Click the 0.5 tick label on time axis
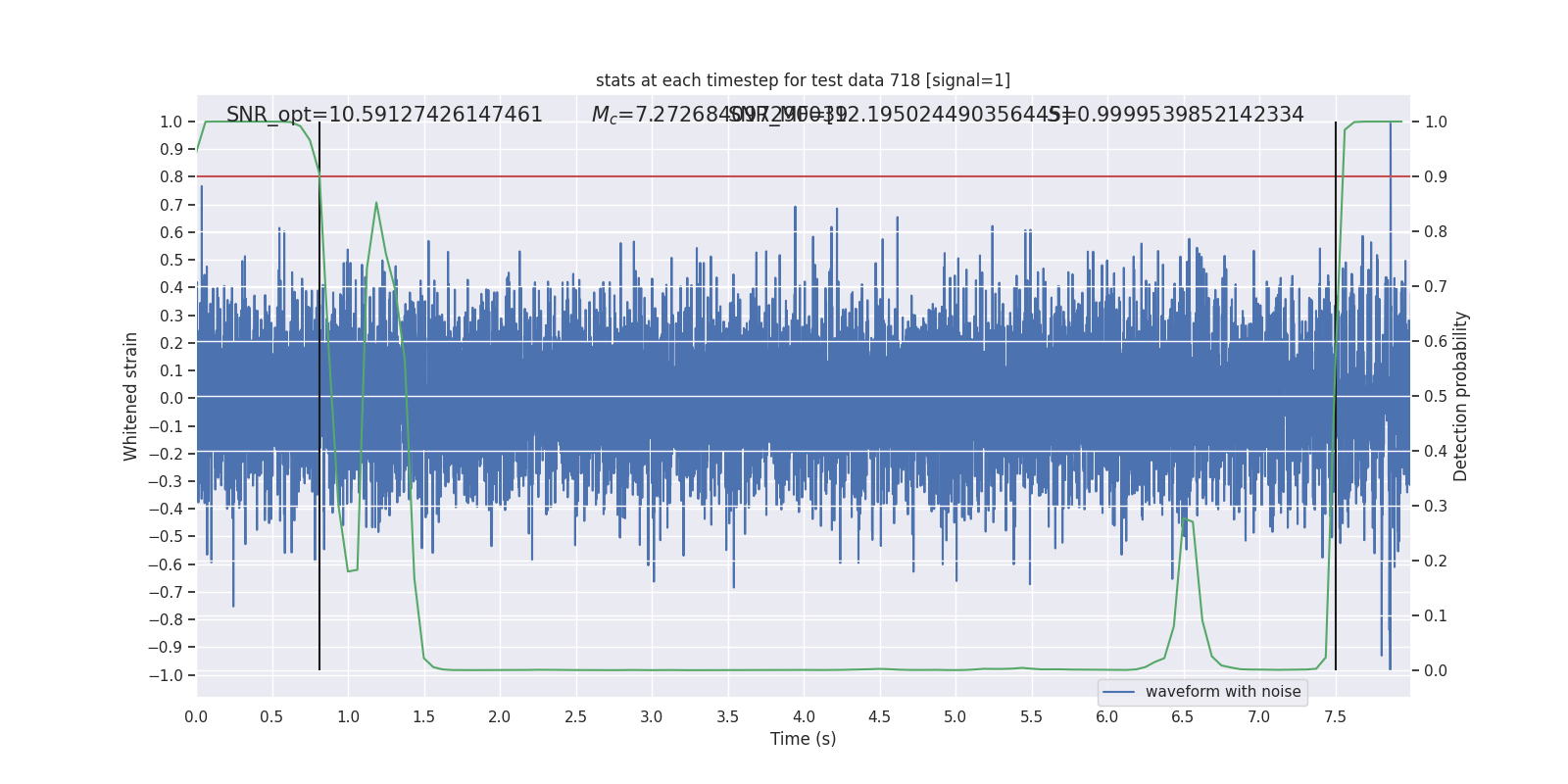This screenshot has width=1568, height=784. (271, 716)
